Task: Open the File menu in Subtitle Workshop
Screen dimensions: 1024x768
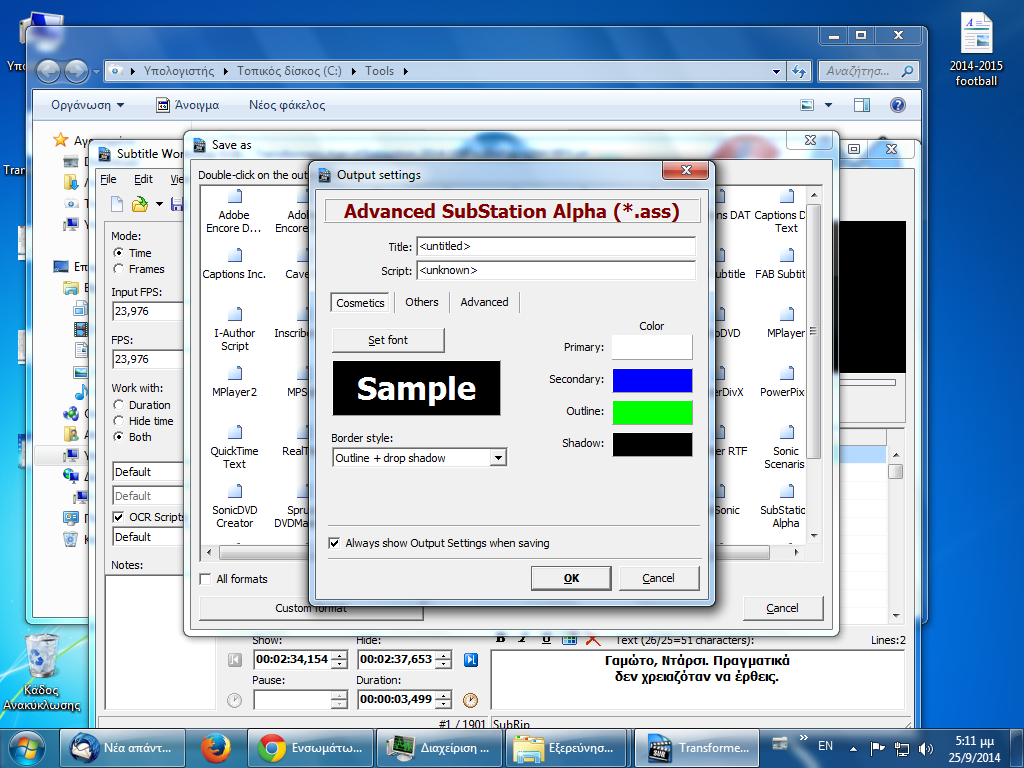Action: point(108,179)
